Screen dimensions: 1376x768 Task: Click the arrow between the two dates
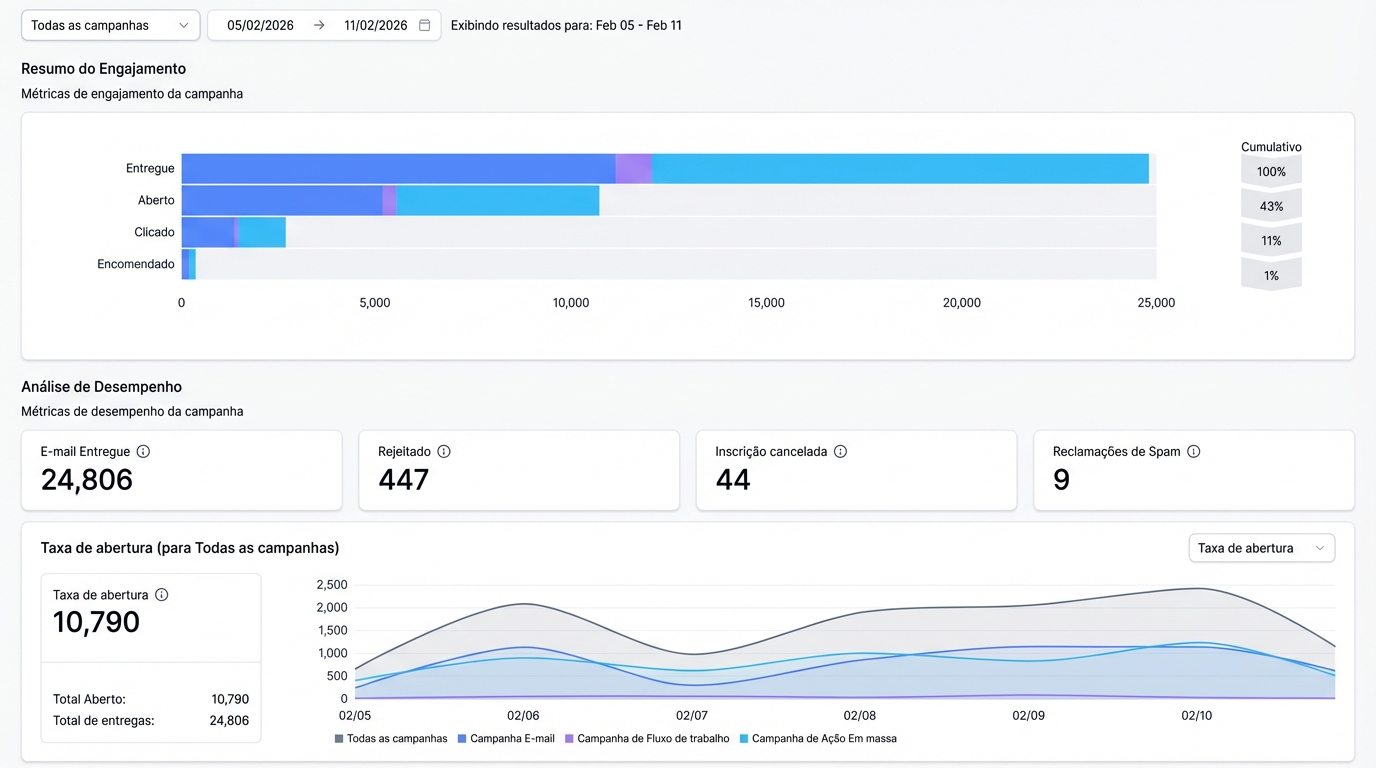(319, 26)
